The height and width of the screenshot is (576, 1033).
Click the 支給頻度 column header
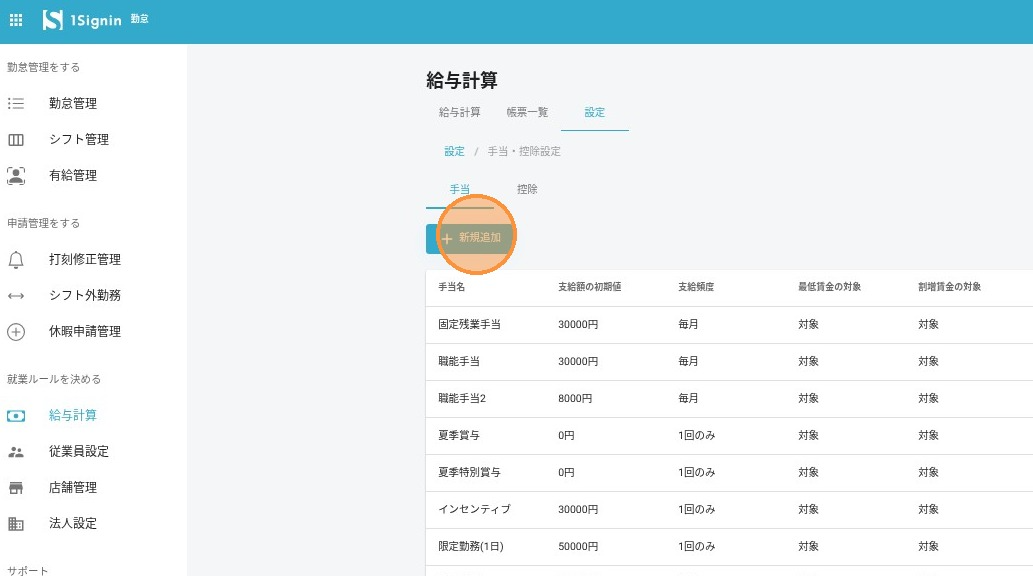point(696,287)
